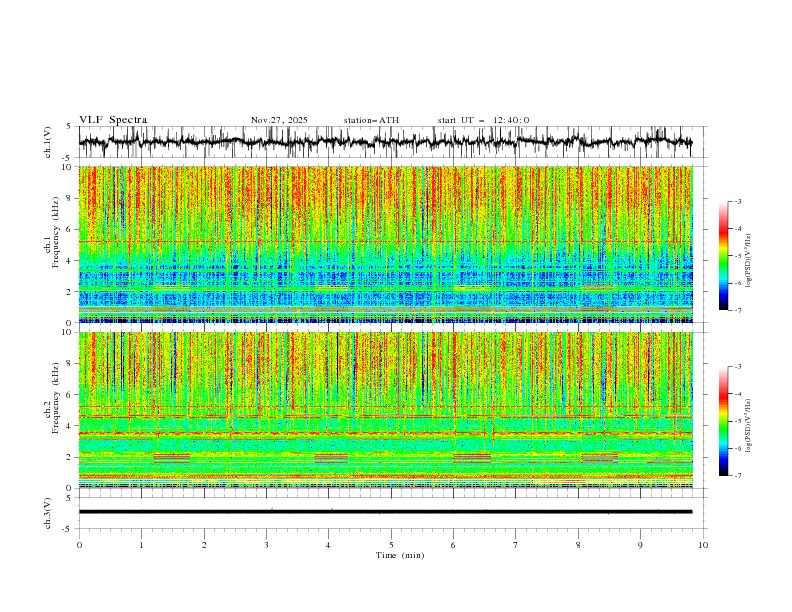Click the 'Time (min)' axis label

pyautogui.click(x=400, y=555)
